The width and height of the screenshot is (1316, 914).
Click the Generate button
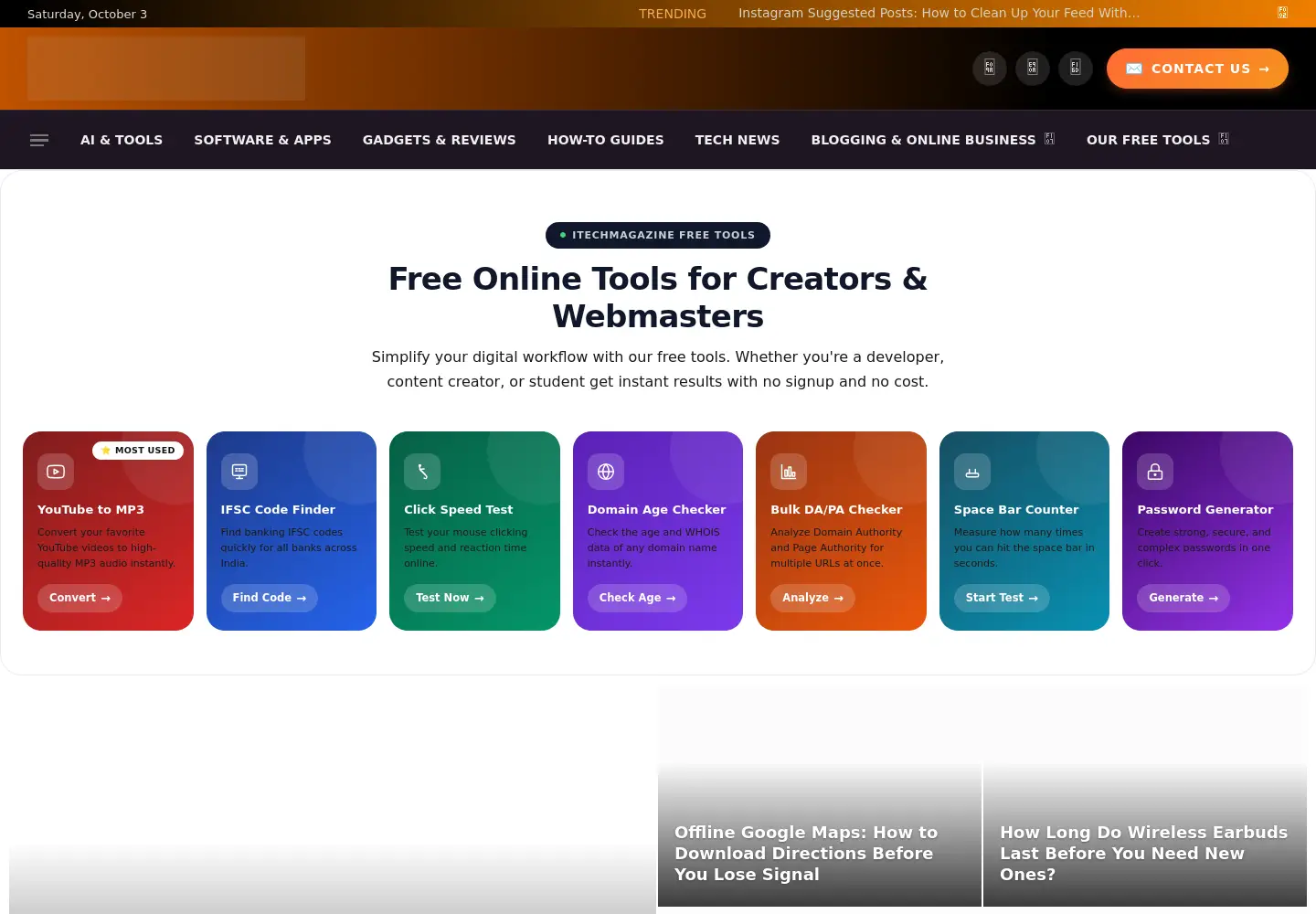coord(1183,598)
